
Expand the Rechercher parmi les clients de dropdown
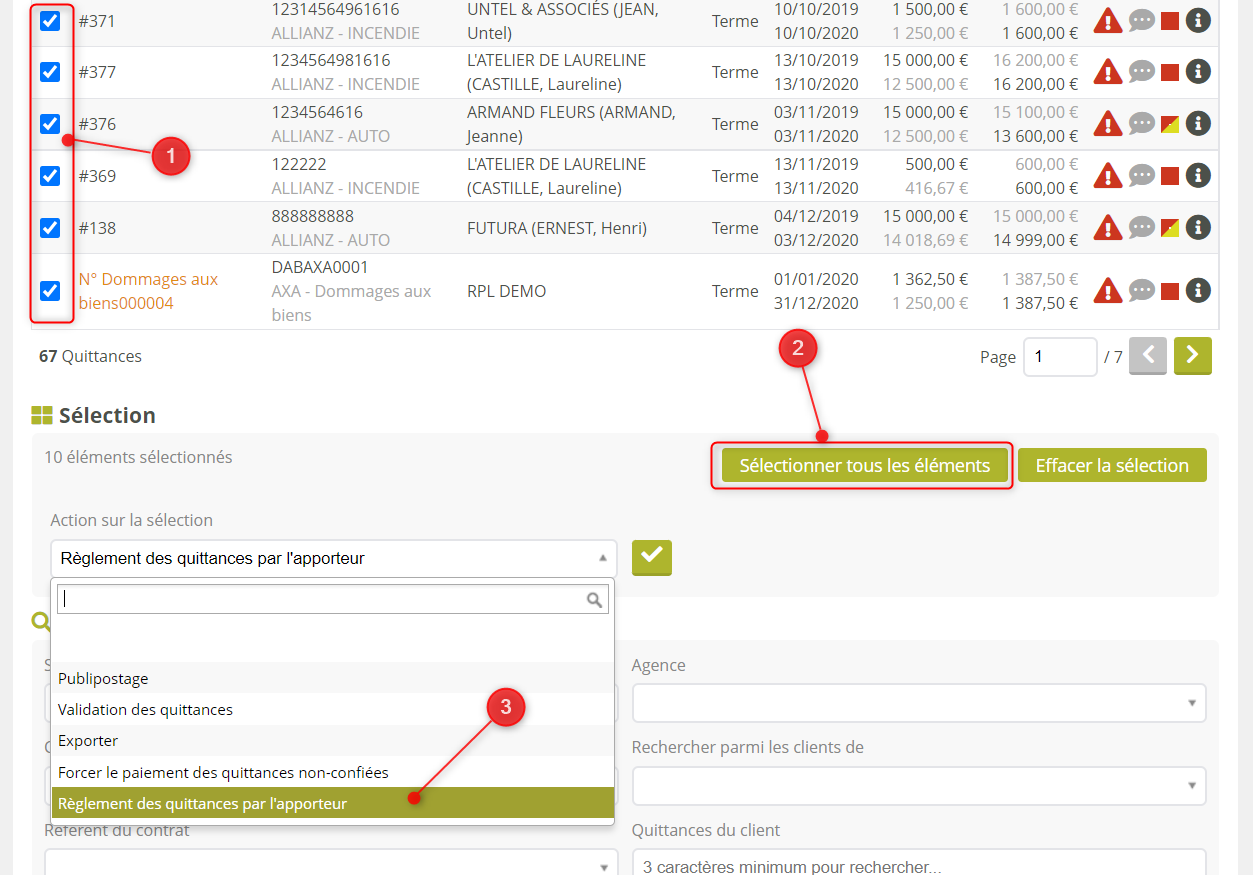tap(918, 785)
